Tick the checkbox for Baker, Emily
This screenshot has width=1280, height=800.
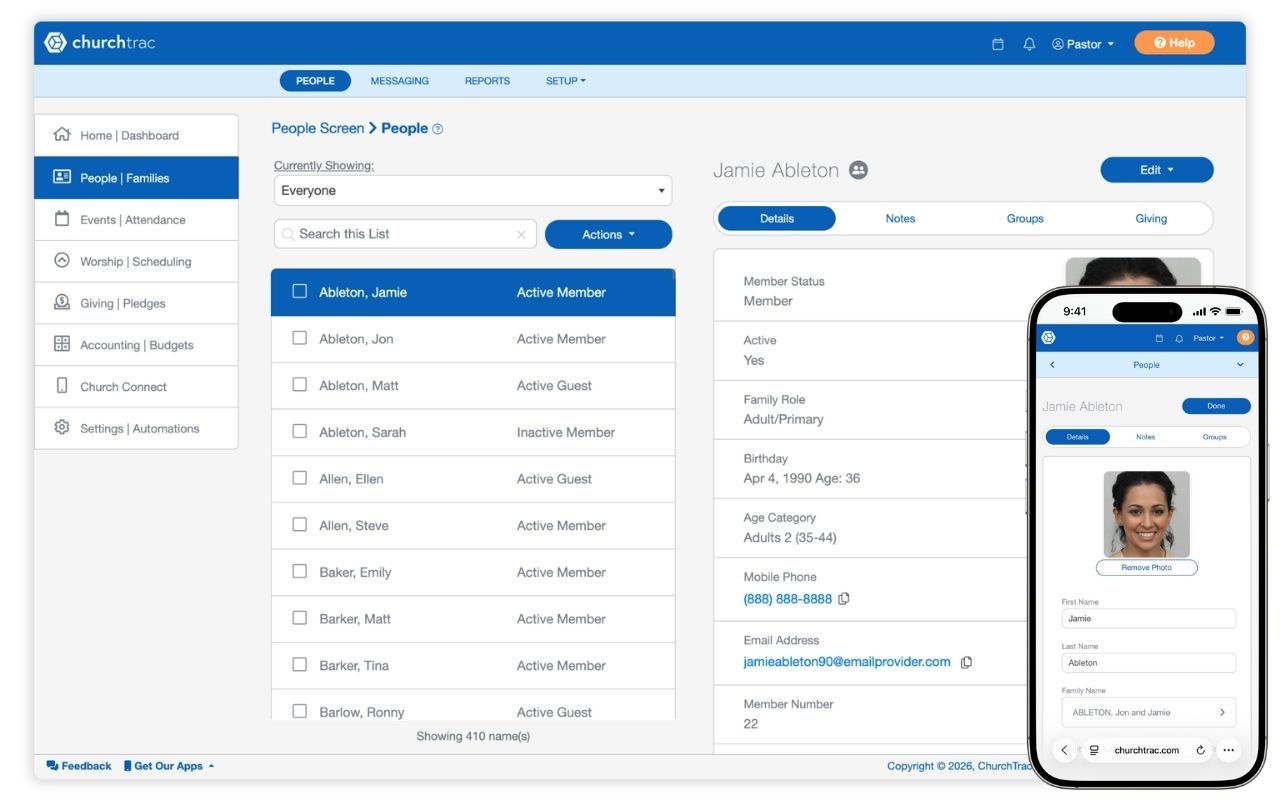tap(299, 571)
